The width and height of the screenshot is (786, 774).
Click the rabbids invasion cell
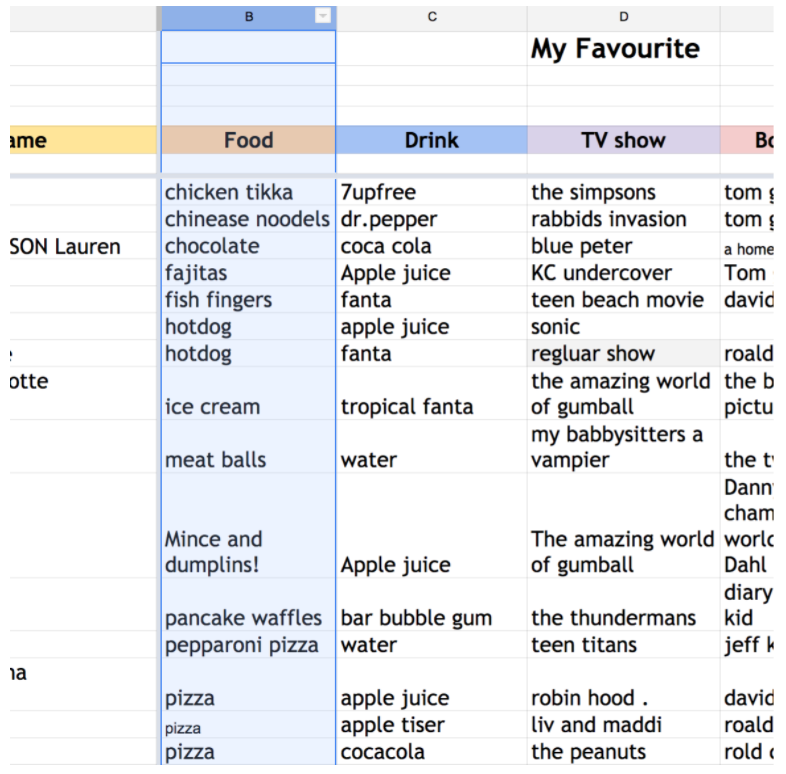point(623,219)
